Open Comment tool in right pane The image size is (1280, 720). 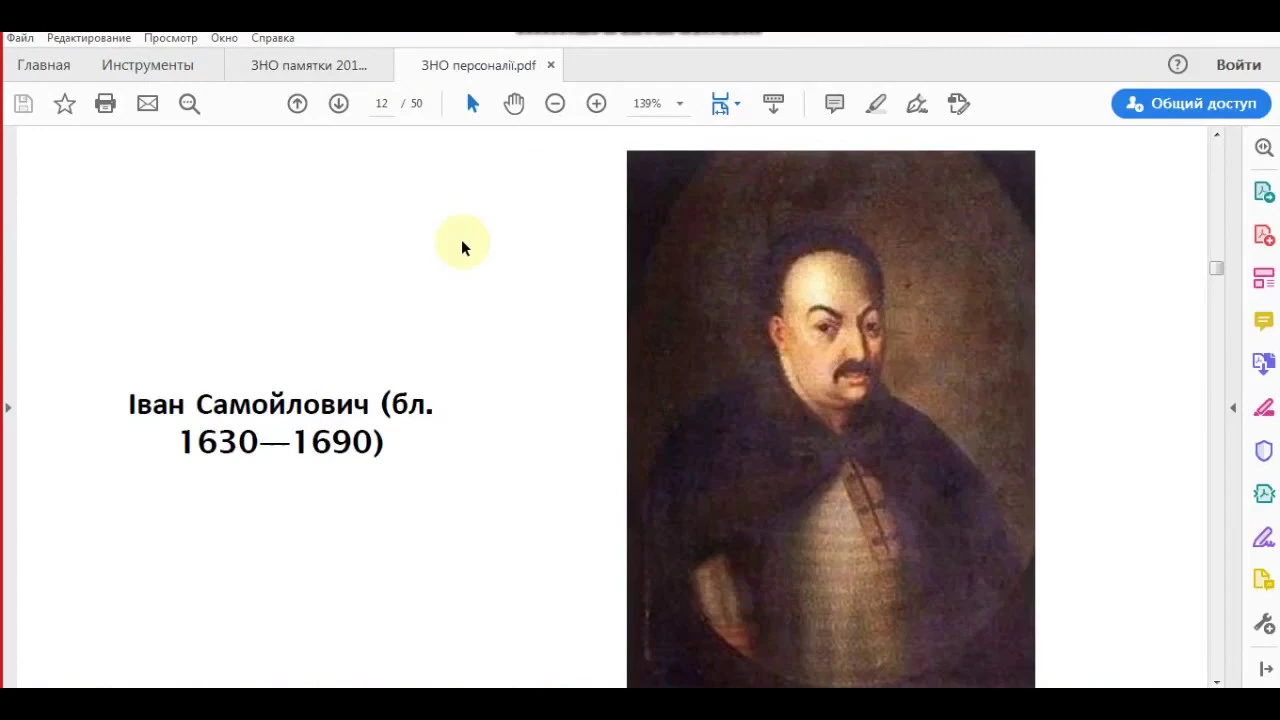tap(1264, 321)
